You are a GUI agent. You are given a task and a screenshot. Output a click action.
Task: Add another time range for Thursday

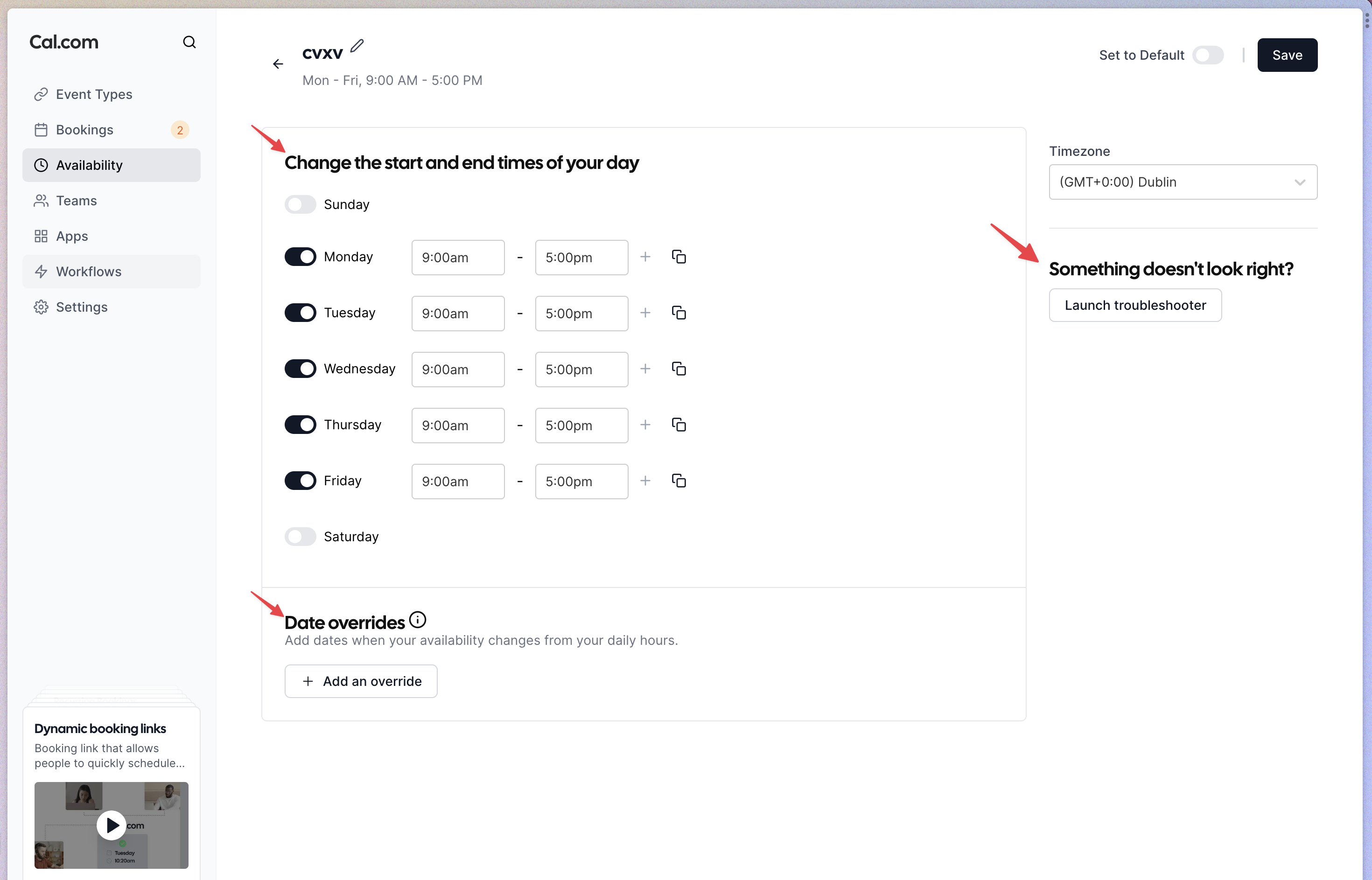(645, 425)
